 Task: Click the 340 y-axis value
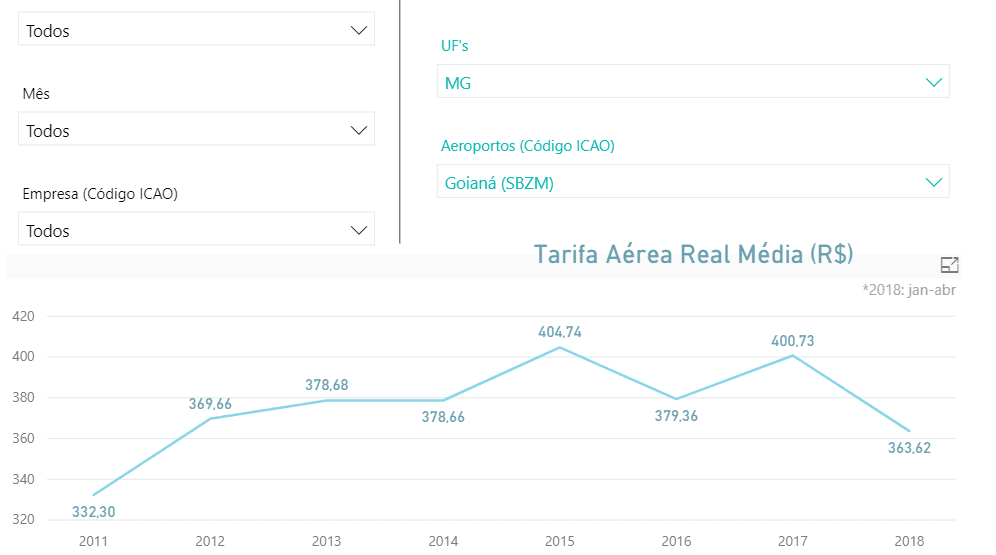pyautogui.click(x=24, y=479)
